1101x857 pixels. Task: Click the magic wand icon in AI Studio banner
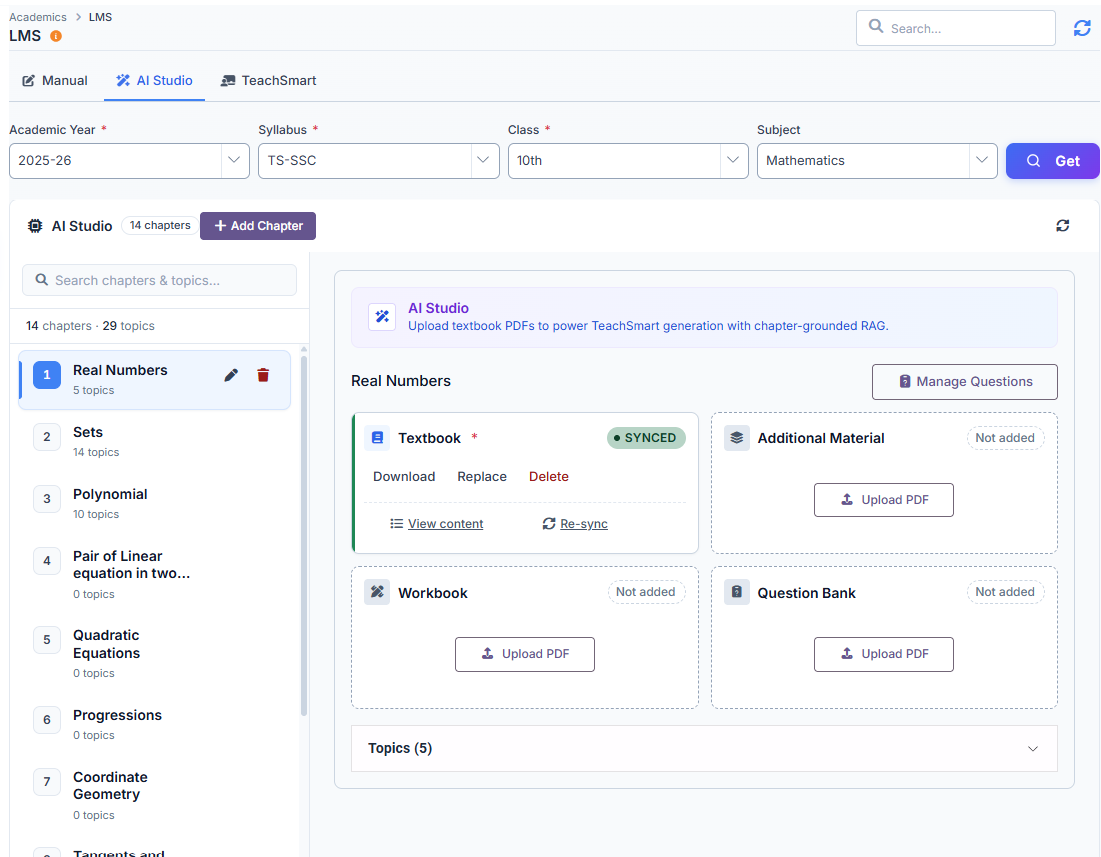point(382,317)
